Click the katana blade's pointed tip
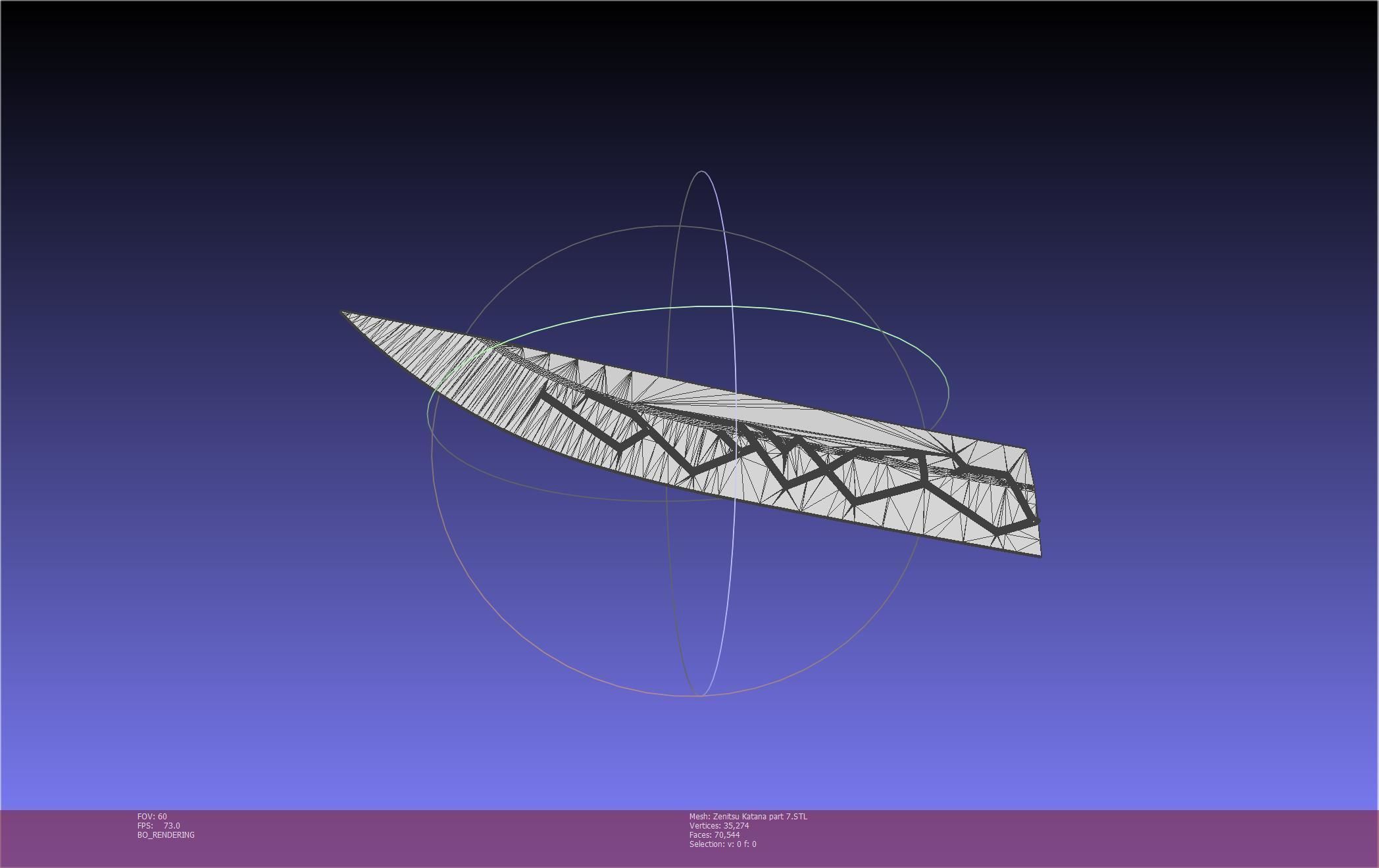Screen dimensions: 1379x868 click(343, 313)
